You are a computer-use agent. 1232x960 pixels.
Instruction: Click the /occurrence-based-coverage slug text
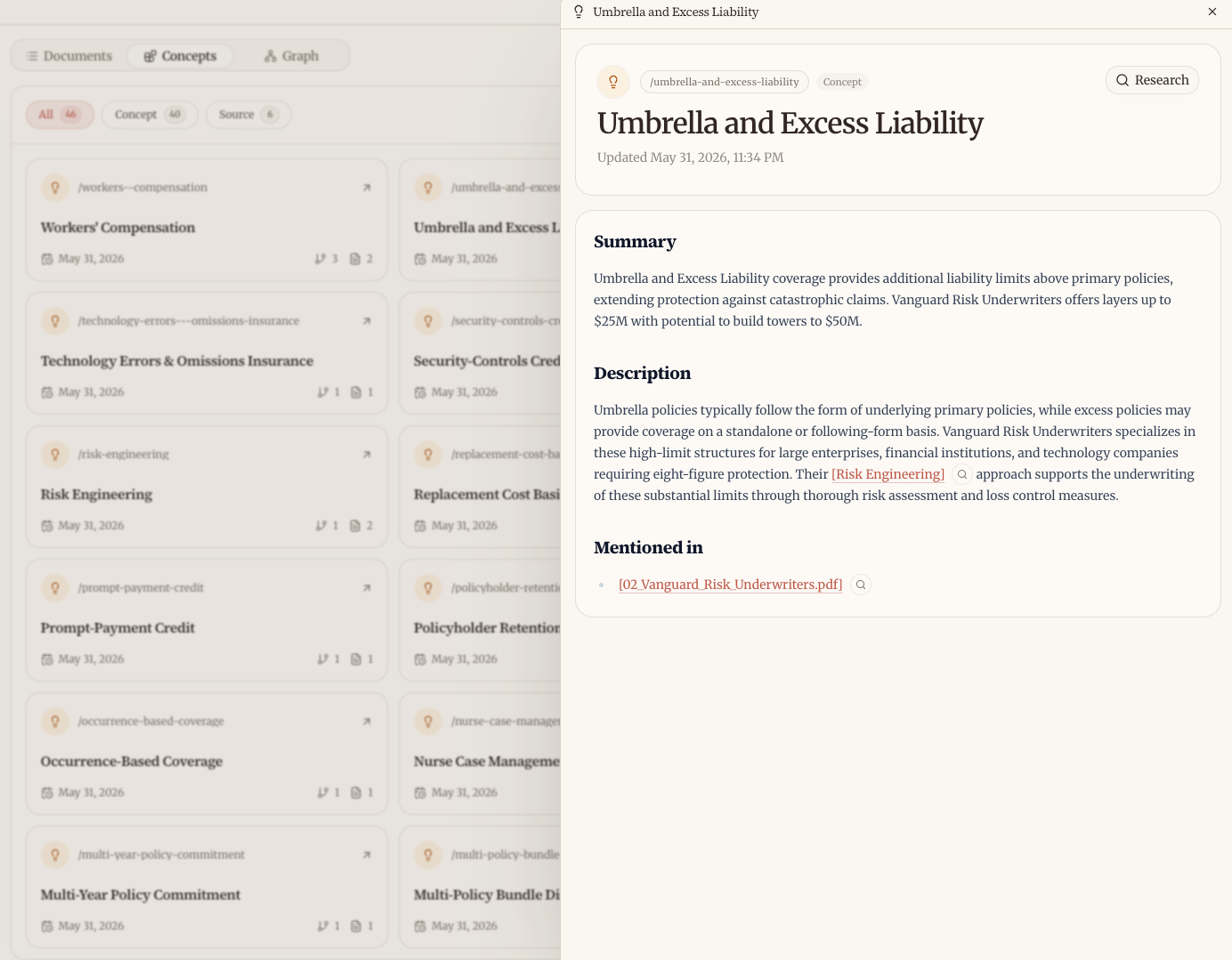click(150, 722)
